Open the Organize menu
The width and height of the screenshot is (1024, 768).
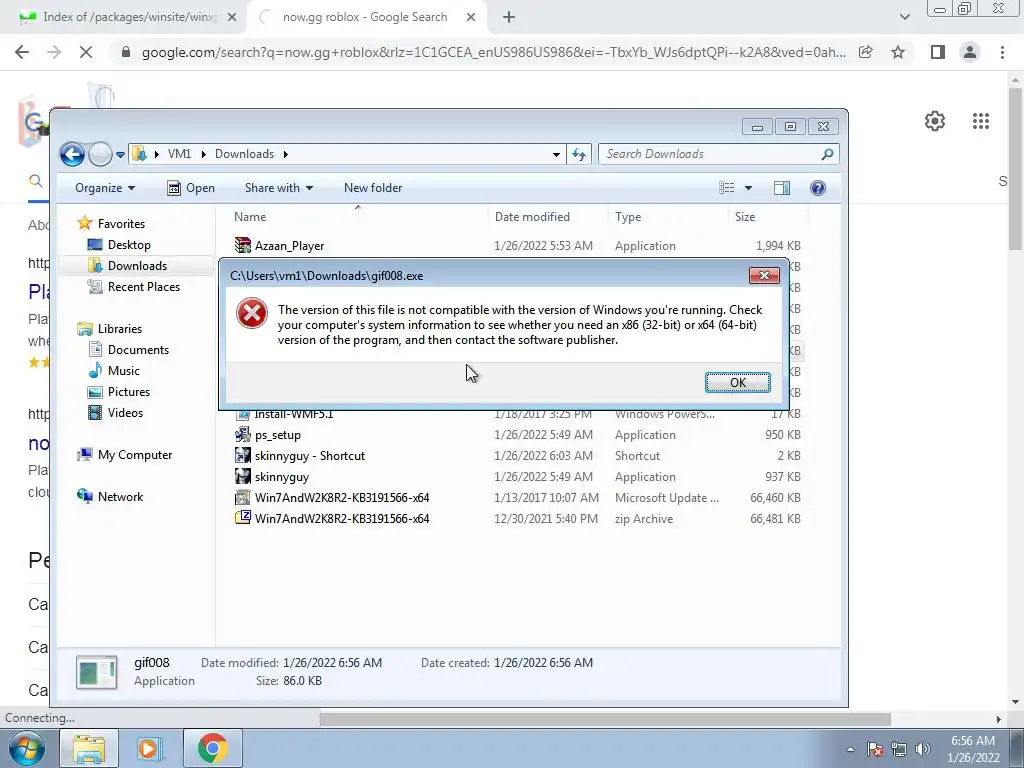(x=104, y=188)
